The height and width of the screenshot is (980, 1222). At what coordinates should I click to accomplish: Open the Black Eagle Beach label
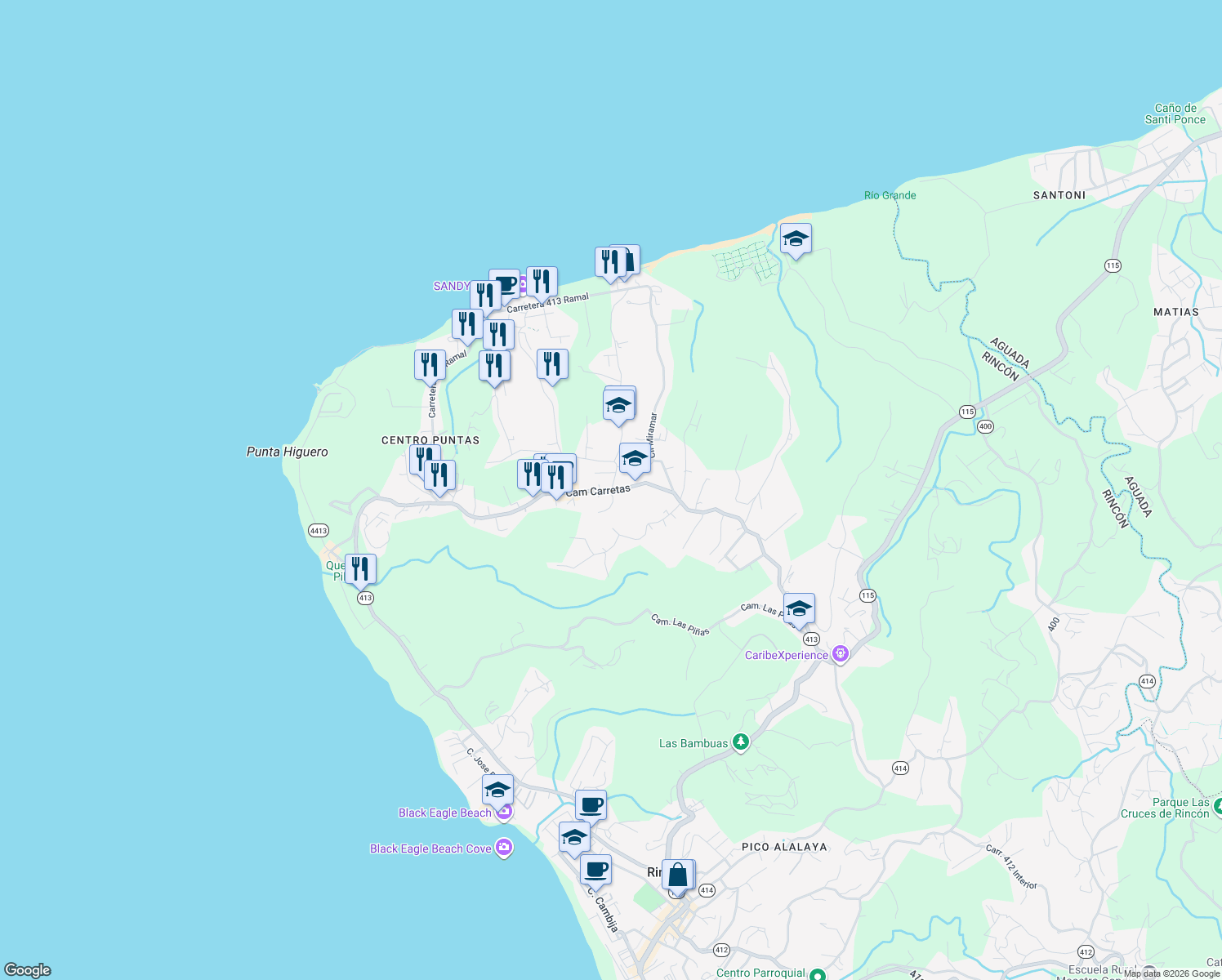coord(445,813)
